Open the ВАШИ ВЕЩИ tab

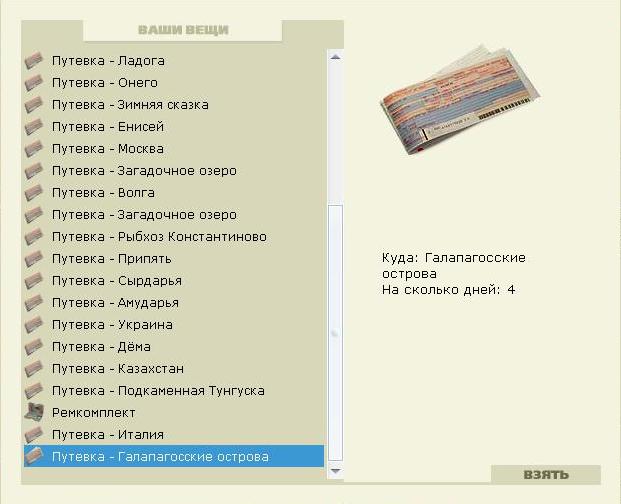pyautogui.click(x=183, y=30)
